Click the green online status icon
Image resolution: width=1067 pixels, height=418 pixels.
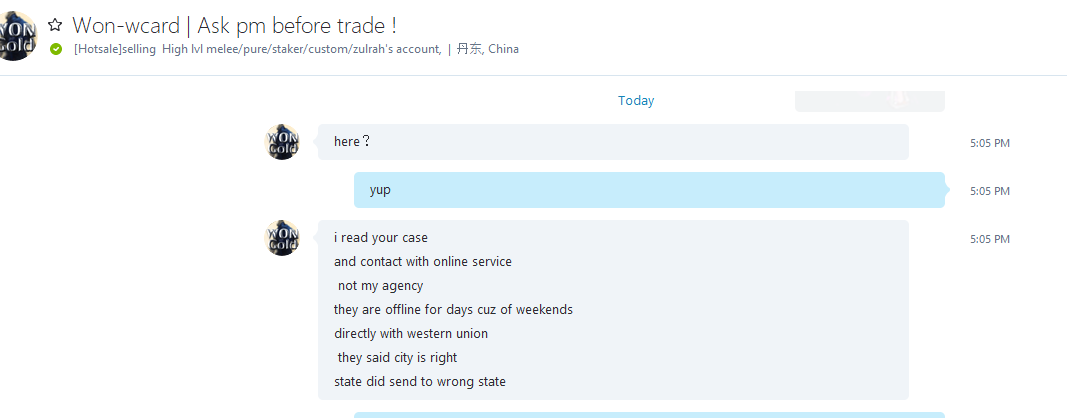(x=56, y=49)
